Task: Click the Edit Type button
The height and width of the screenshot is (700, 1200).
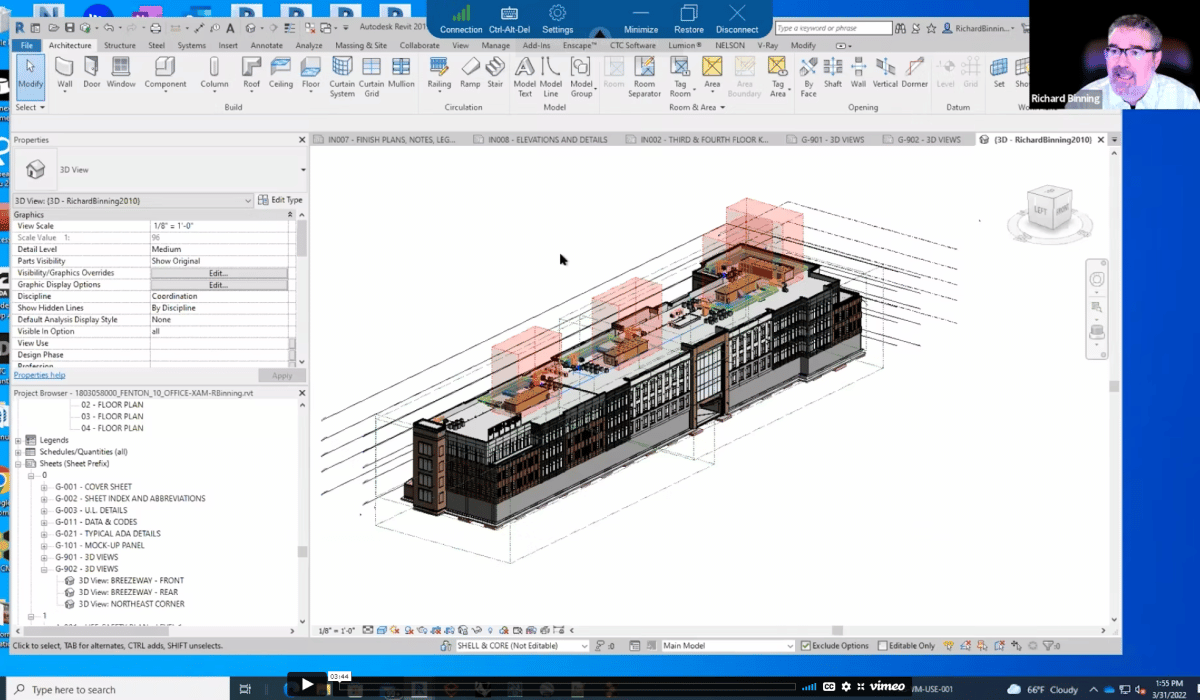Action: click(280, 200)
